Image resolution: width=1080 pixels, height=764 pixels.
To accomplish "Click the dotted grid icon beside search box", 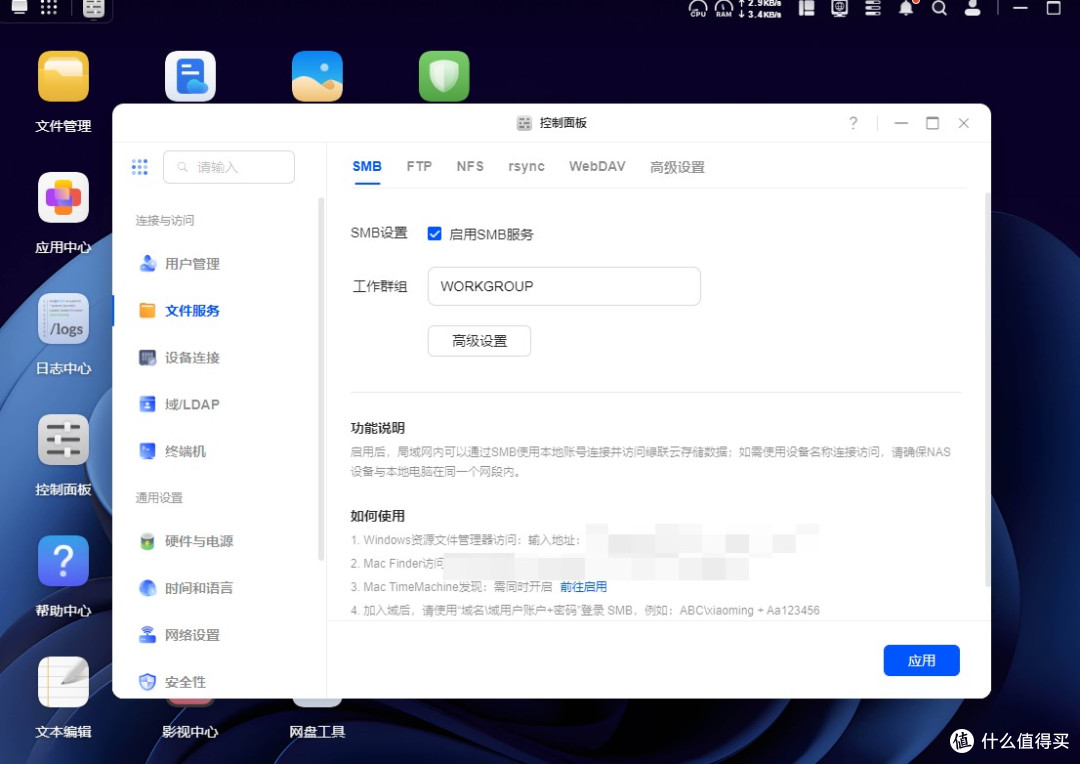I will 140,167.
